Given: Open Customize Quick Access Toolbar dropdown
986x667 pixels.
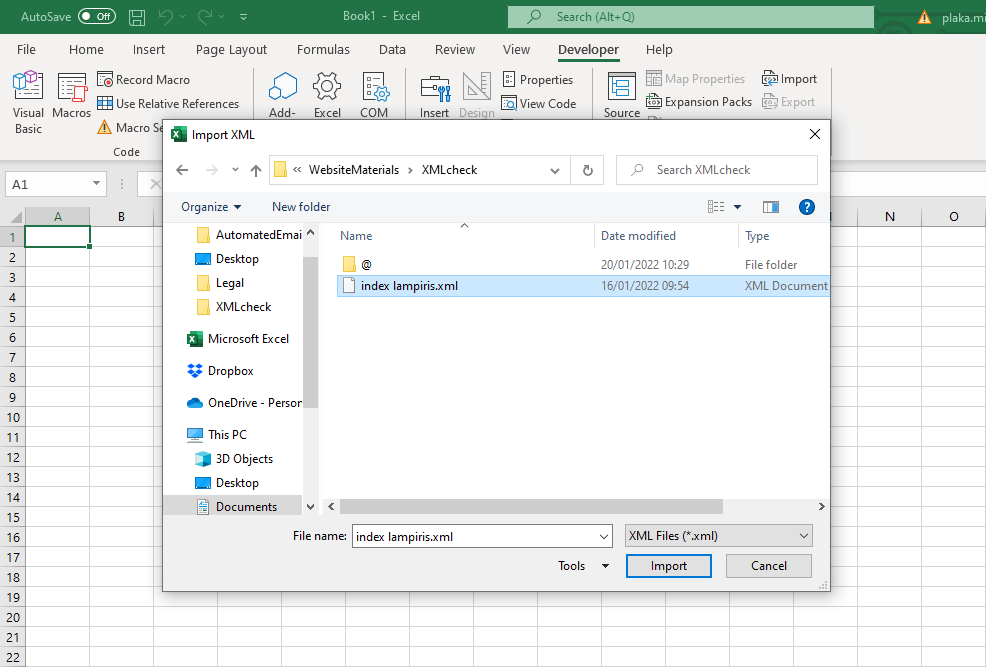Looking at the screenshot, I should (243, 17).
